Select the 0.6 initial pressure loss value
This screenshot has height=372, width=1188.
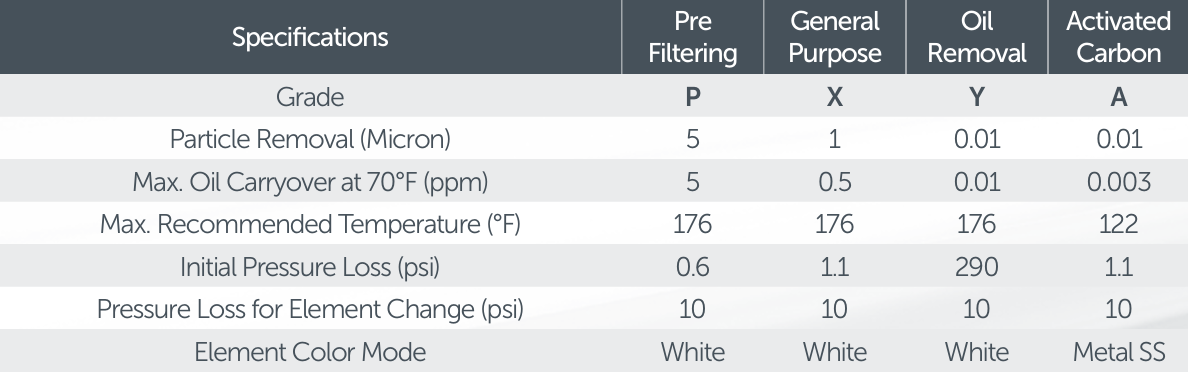pyautogui.click(x=692, y=267)
